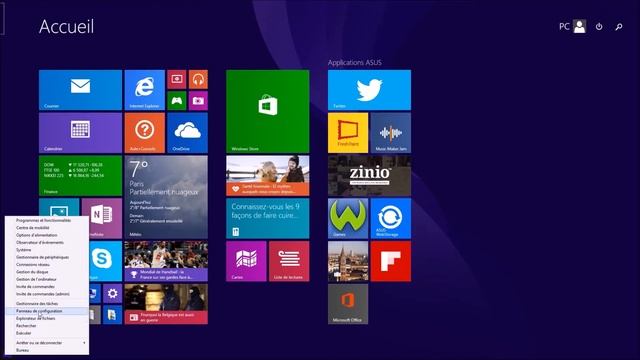Select "Gestionnaire des tâches" menu entry
Screen dimensions: 640x360
point(47,304)
